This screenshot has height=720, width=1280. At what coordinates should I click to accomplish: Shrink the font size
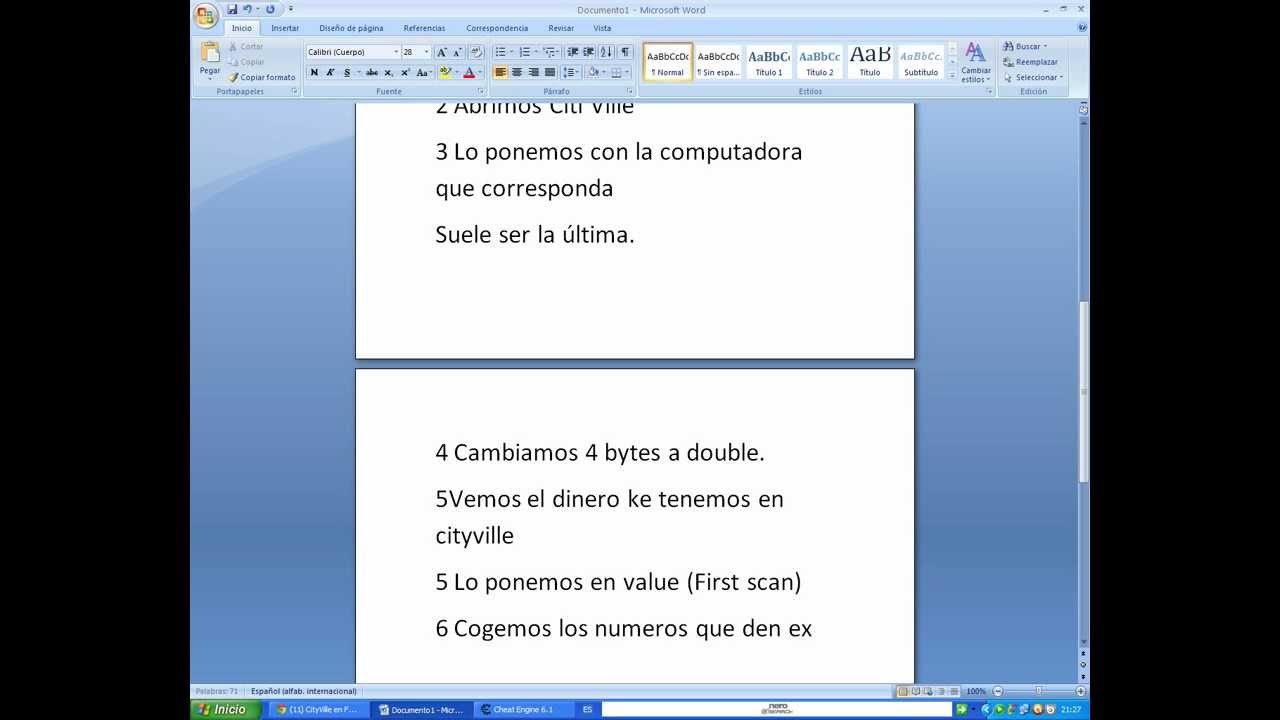pyautogui.click(x=457, y=52)
